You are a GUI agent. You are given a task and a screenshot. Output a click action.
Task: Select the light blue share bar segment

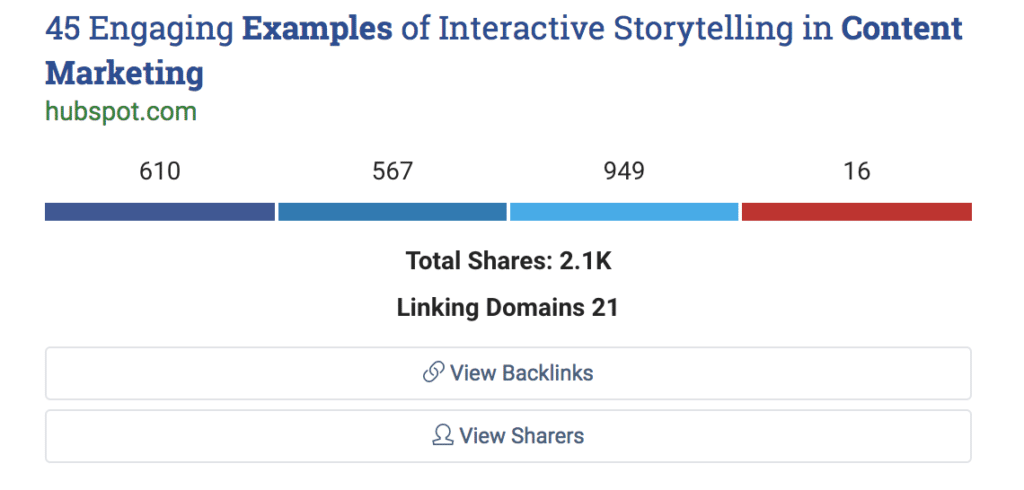[x=624, y=212]
